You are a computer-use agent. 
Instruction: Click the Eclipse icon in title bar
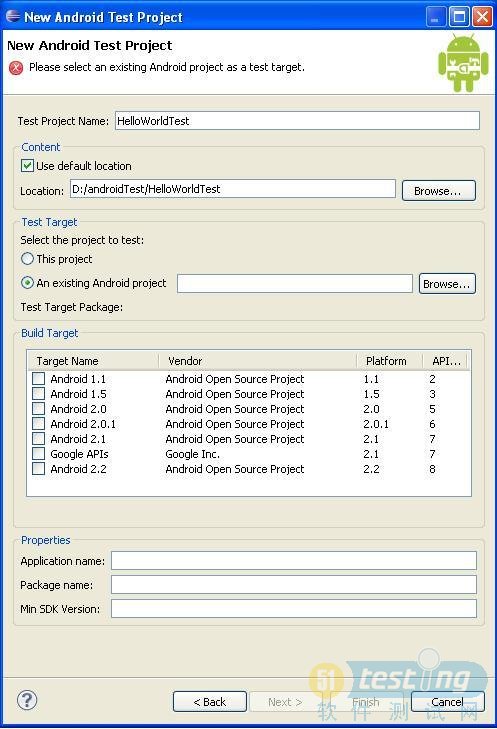point(13,17)
